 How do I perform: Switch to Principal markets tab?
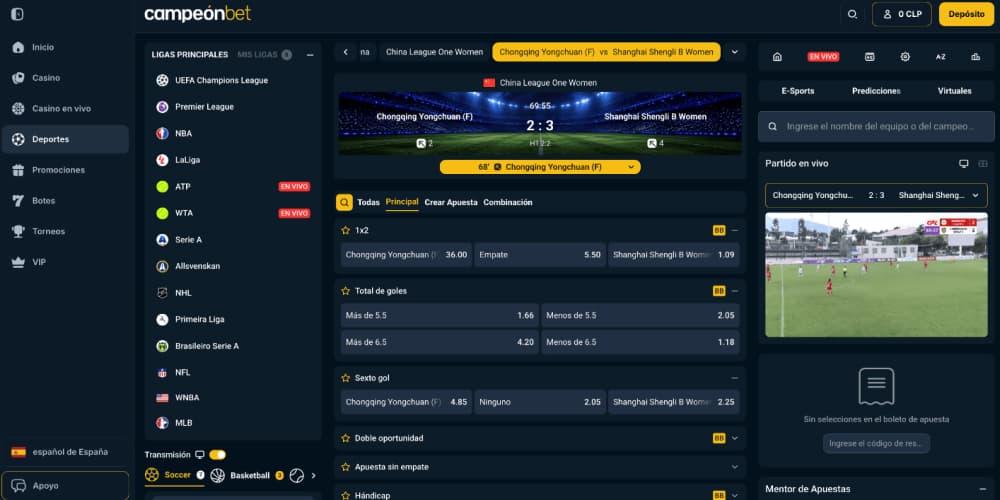pyautogui.click(x=402, y=202)
